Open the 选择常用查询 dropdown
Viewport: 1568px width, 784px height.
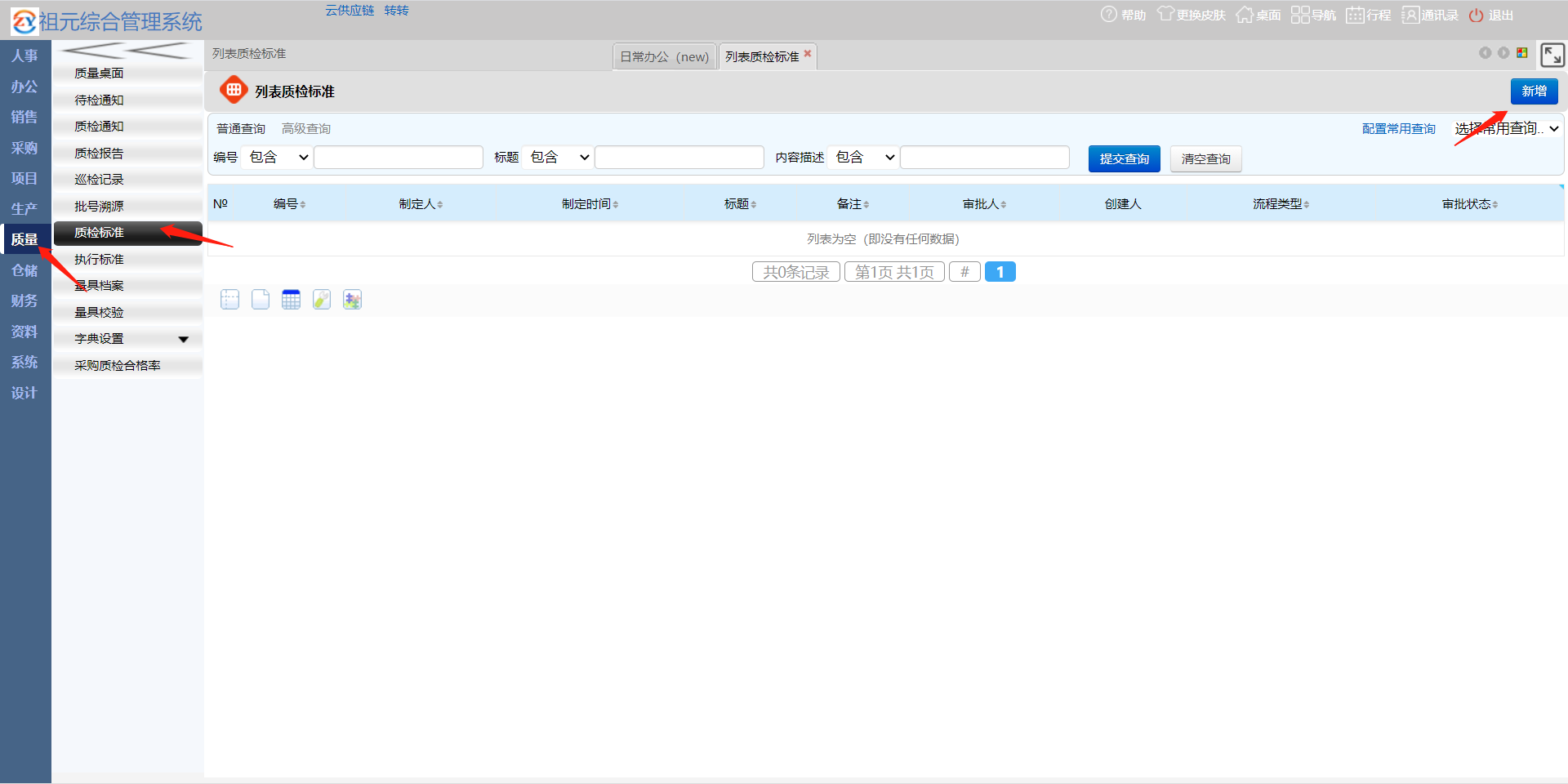[1507, 128]
